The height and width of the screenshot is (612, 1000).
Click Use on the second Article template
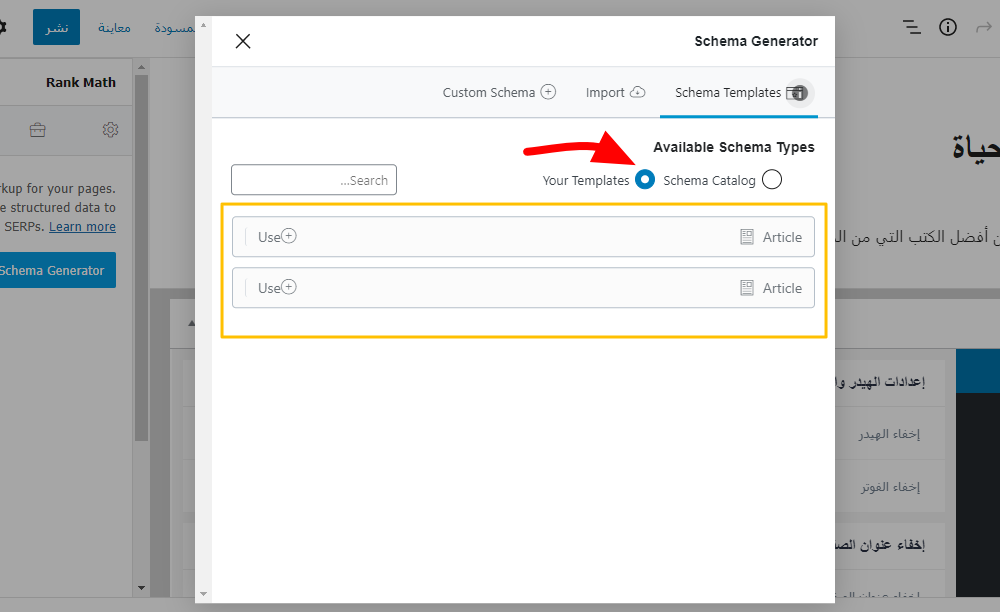point(277,288)
